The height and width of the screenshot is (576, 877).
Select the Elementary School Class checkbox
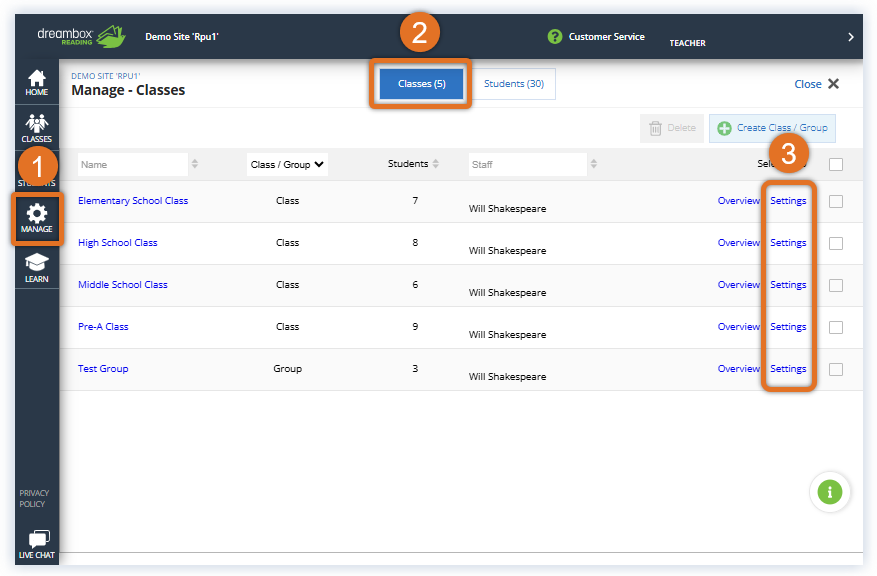[838, 200]
